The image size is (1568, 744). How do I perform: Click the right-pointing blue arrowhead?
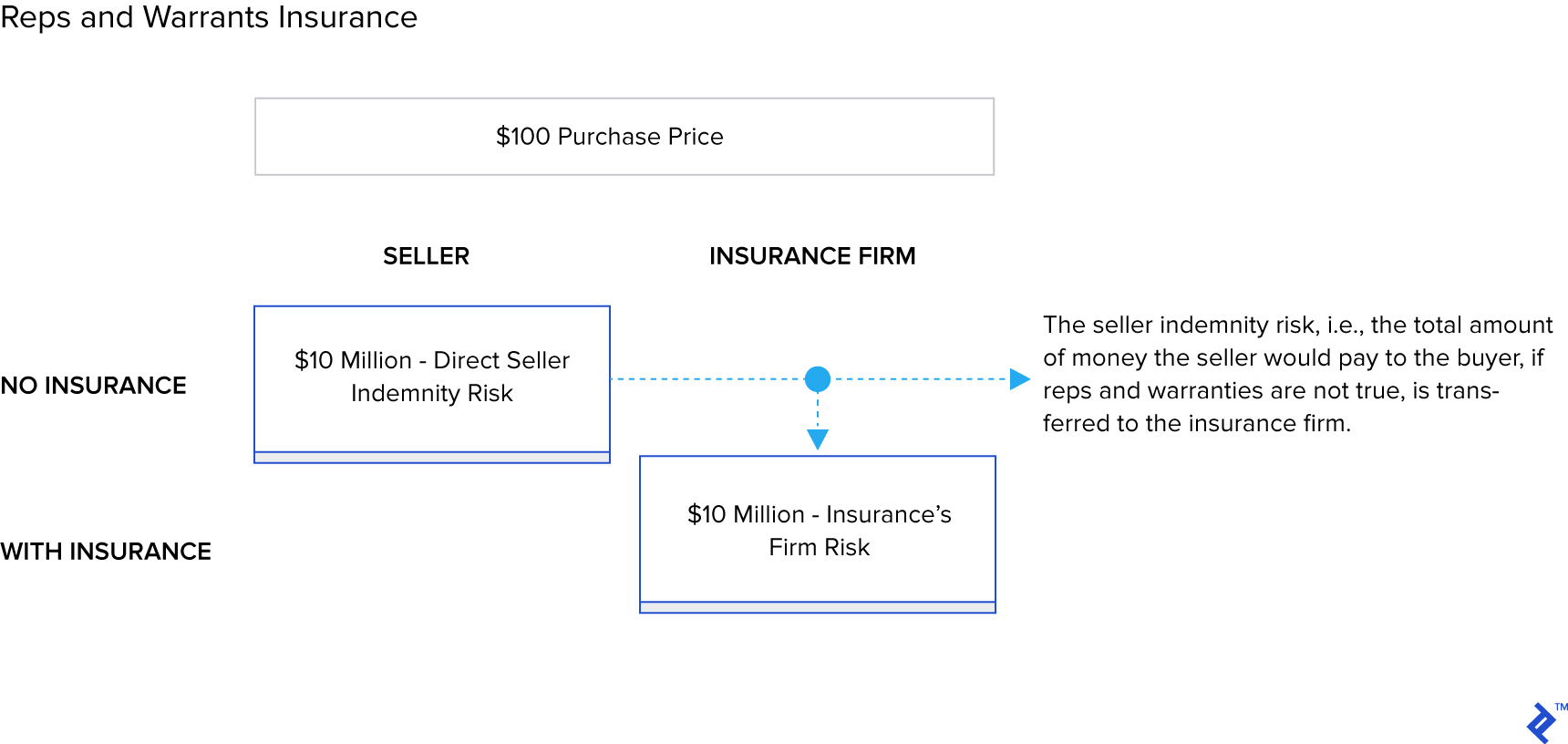pos(1019,379)
